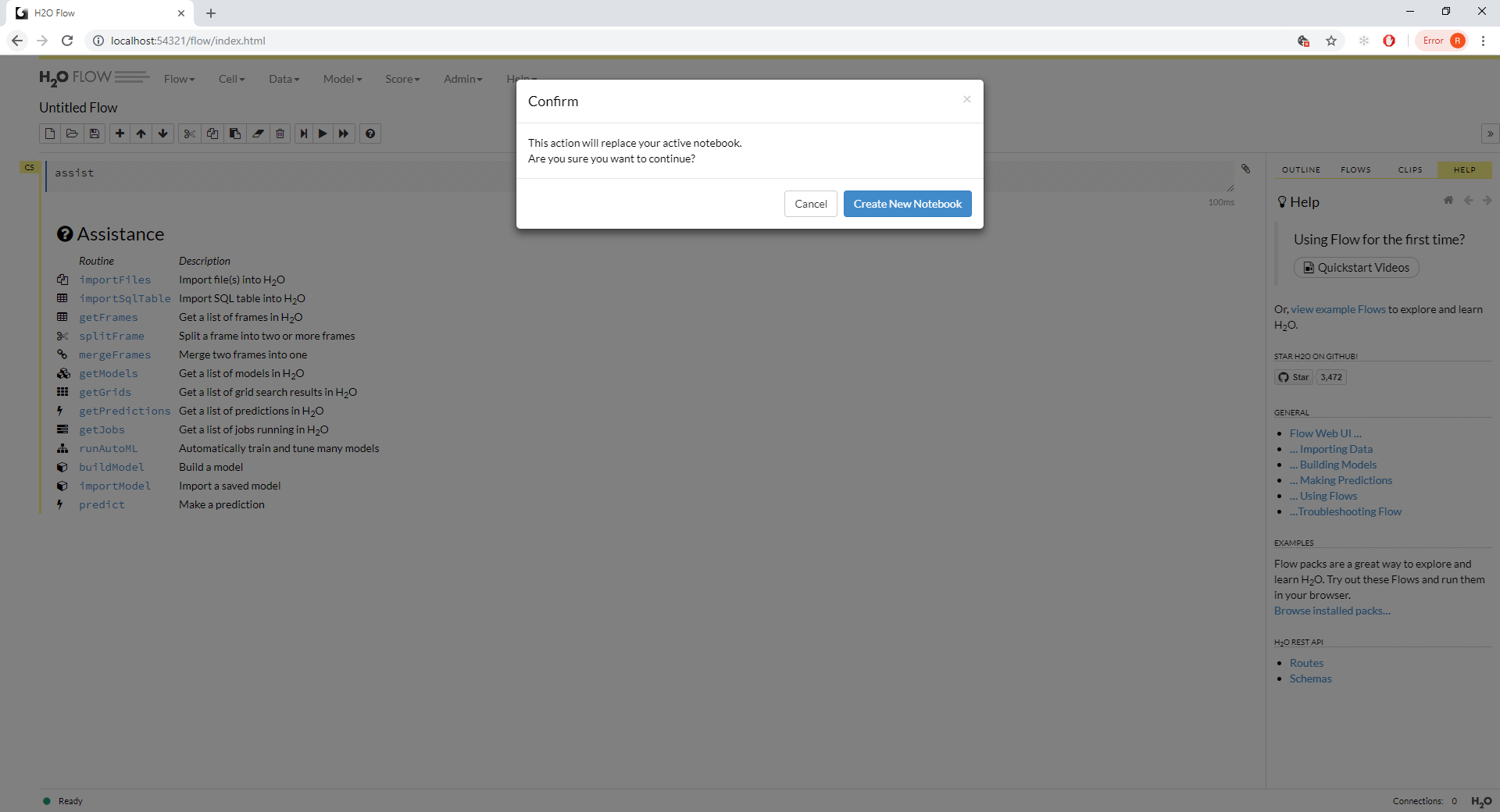Select the HELP tab

(1465, 169)
